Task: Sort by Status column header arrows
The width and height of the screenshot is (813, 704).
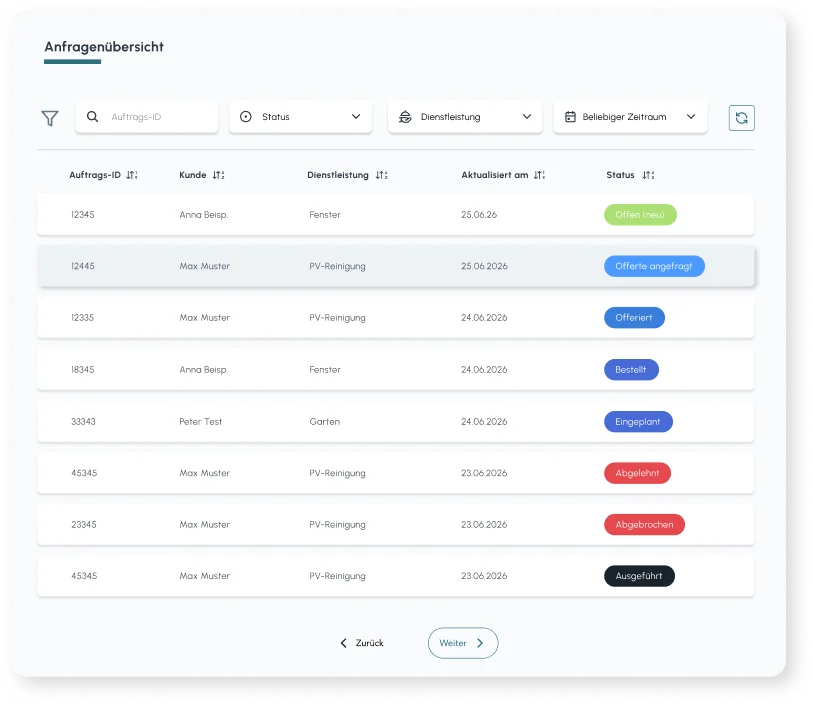Action: [648, 175]
